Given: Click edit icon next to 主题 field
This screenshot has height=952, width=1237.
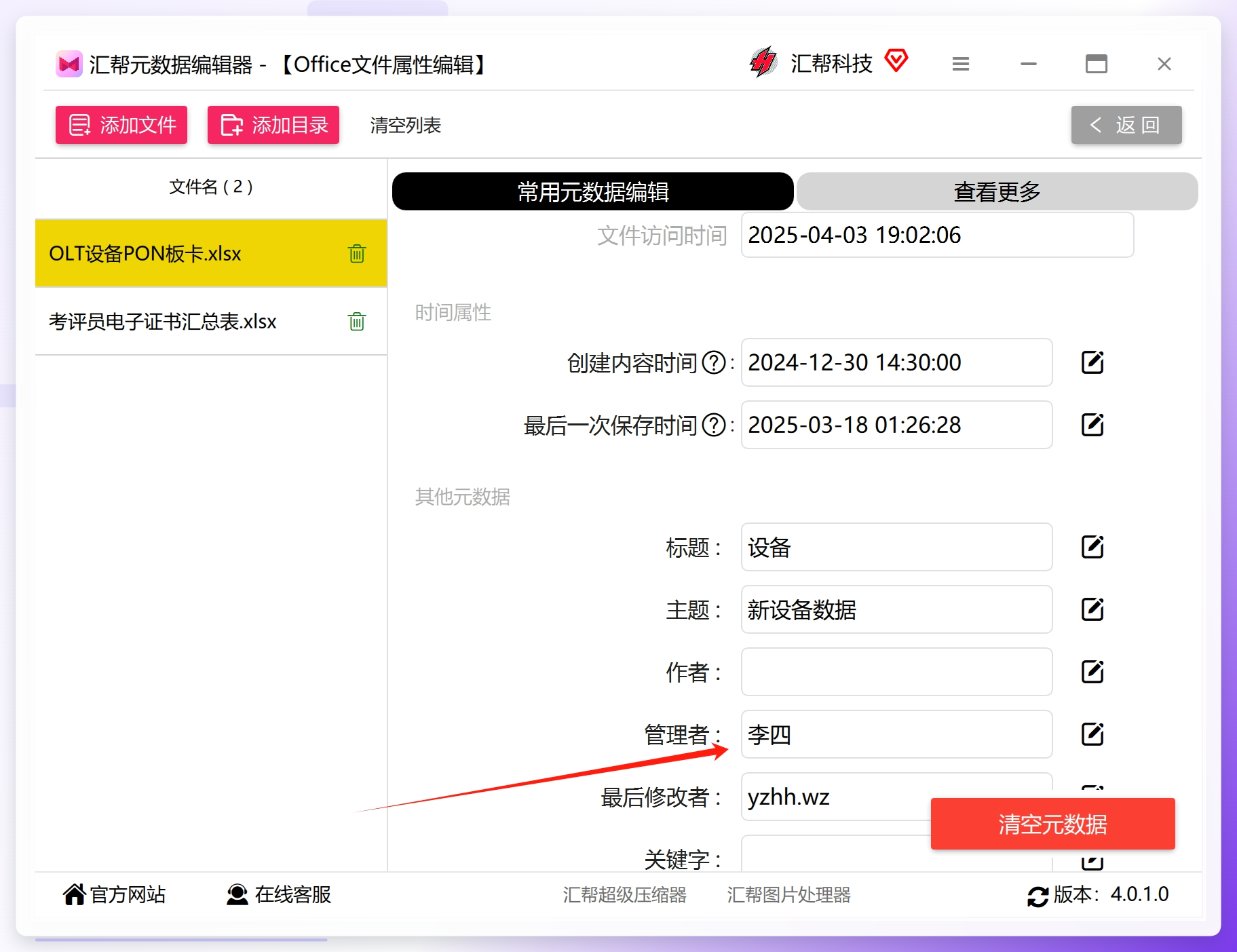Looking at the screenshot, I should (1092, 609).
